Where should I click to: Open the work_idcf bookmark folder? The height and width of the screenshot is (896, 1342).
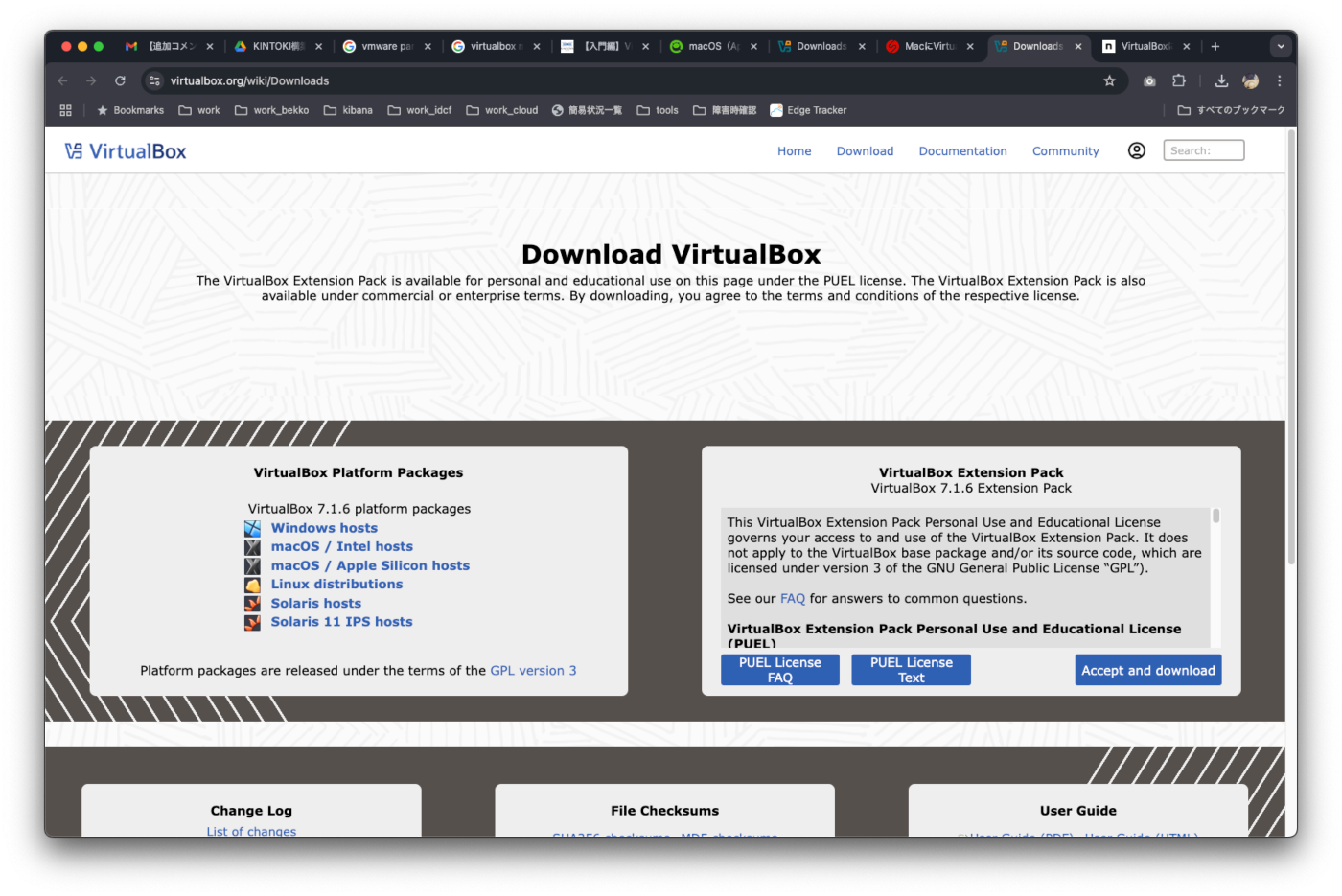(420, 110)
